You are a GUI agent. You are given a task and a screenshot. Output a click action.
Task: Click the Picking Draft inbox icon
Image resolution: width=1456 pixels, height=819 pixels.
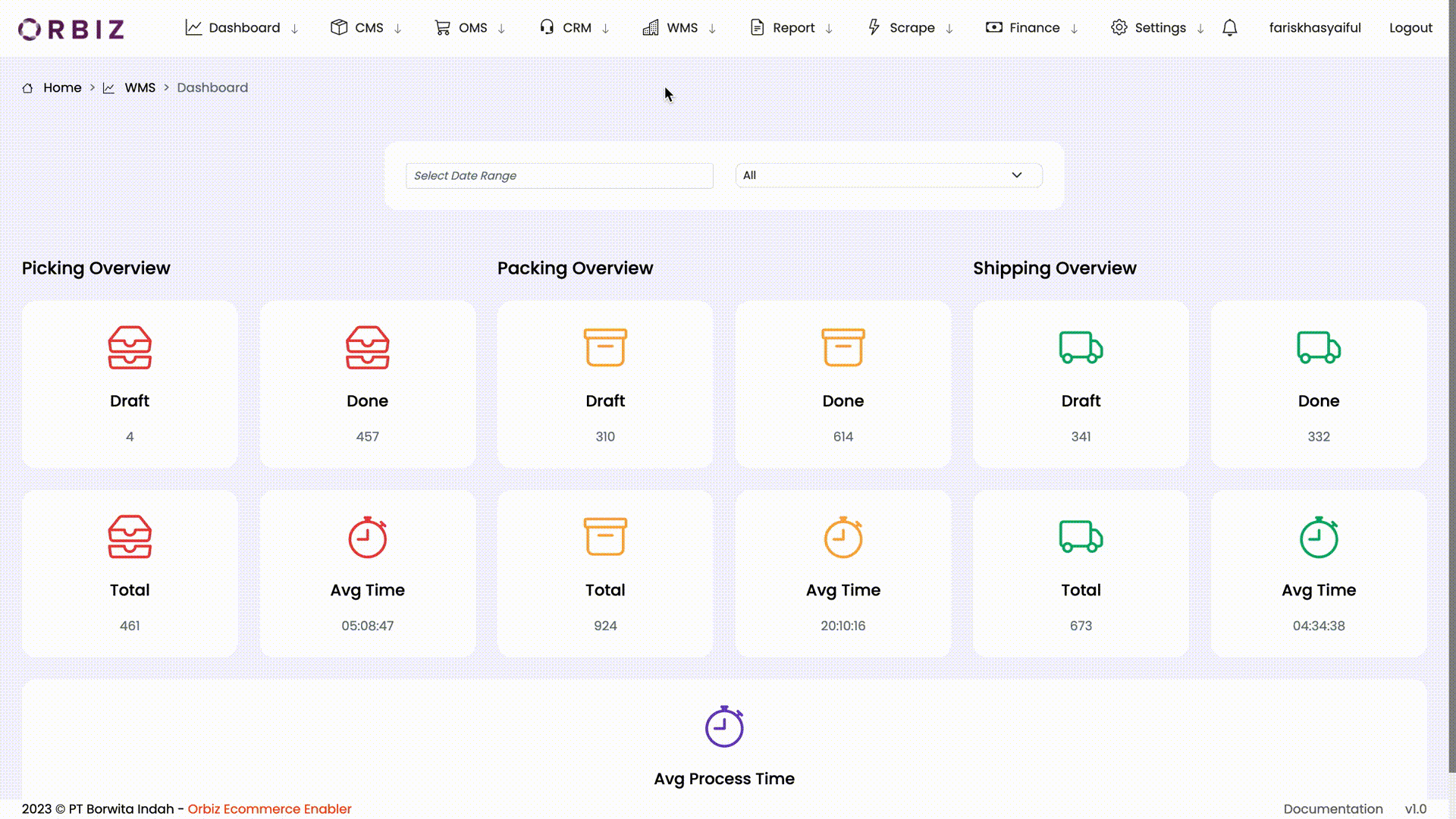[x=130, y=347]
